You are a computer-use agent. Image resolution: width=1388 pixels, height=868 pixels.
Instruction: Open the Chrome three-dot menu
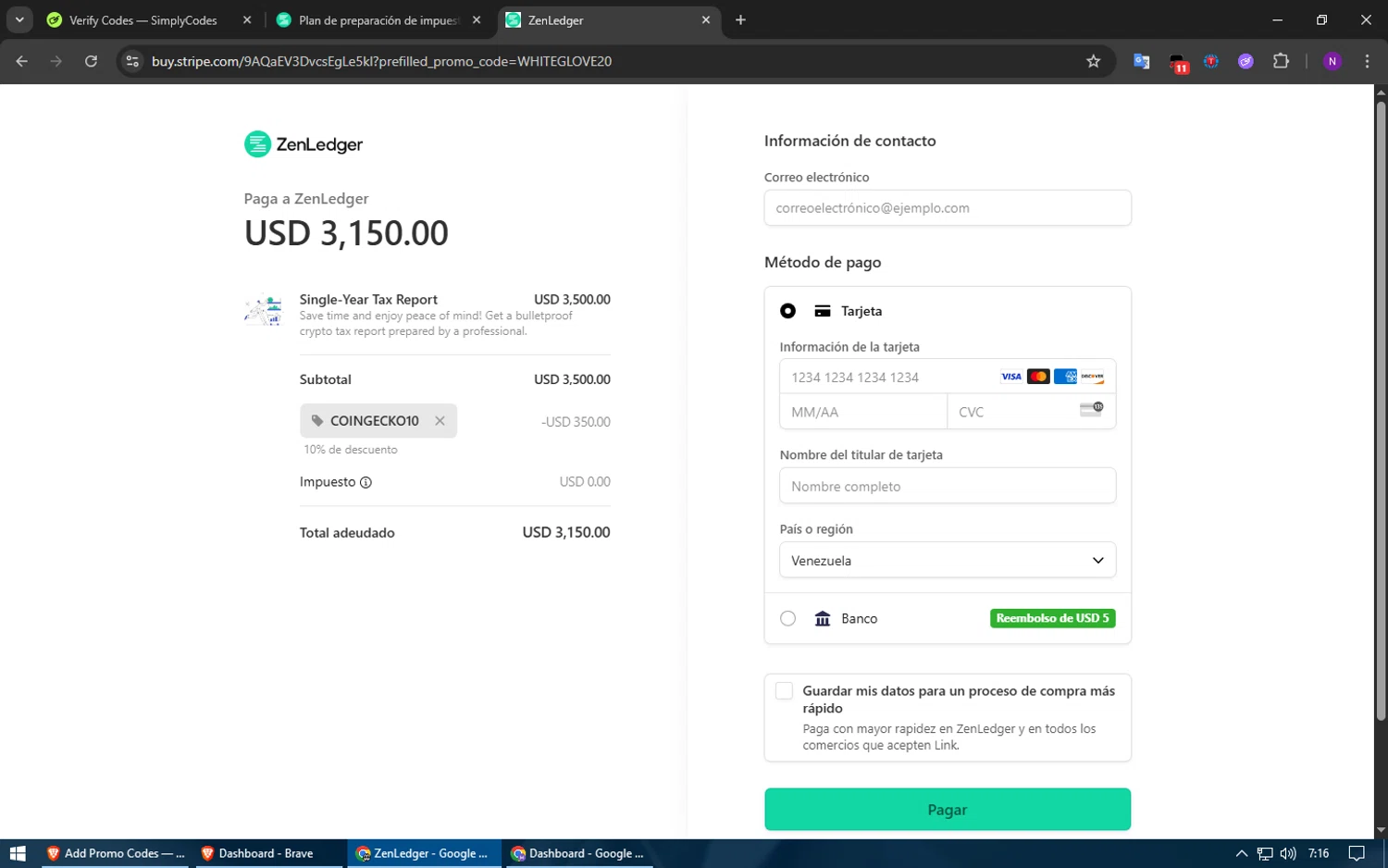(1367, 61)
